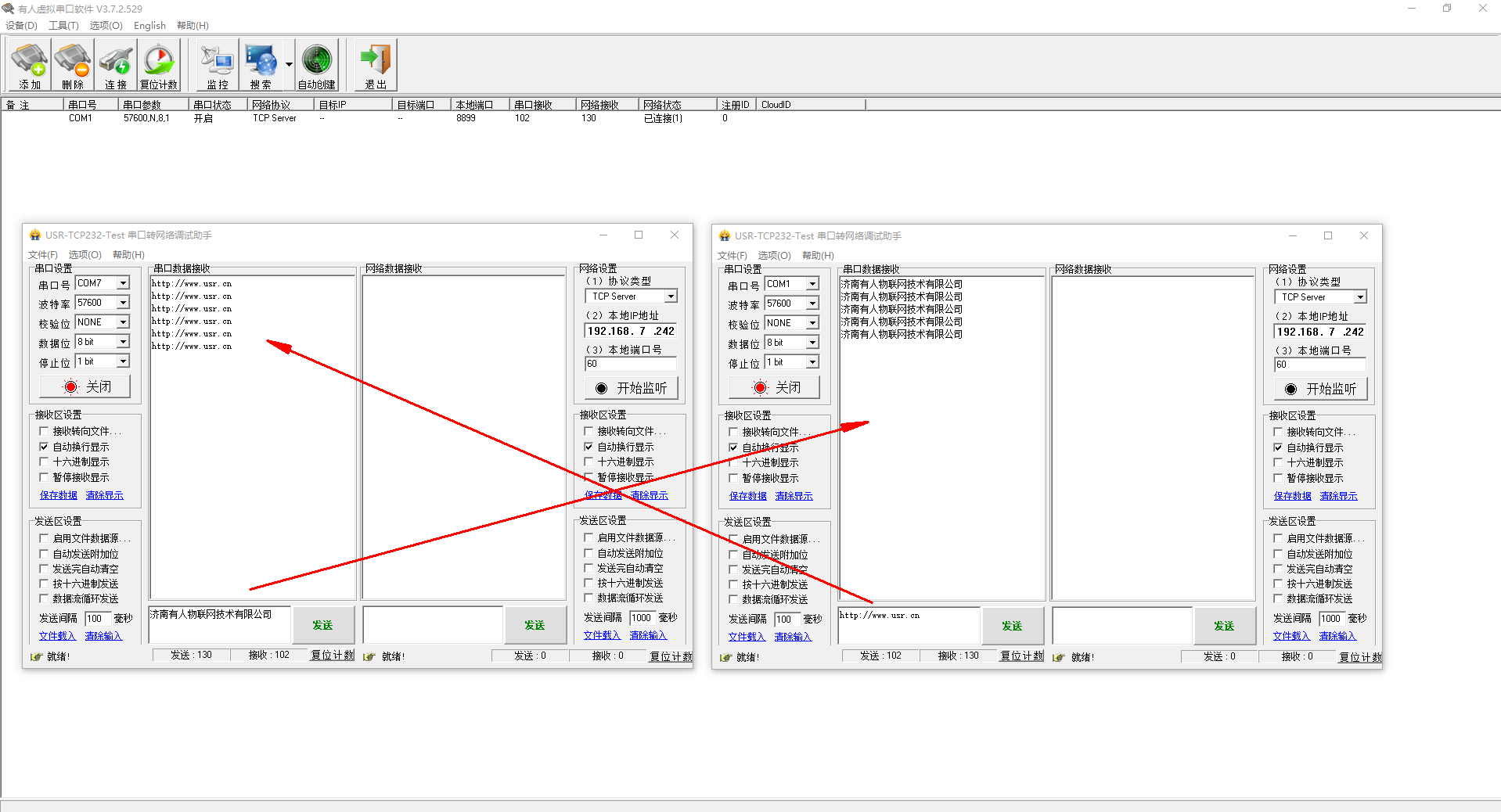The width and height of the screenshot is (1501, 812).
Task: Open the baud rate dropdown in COM1 window
Action: (x=812, y=304)
